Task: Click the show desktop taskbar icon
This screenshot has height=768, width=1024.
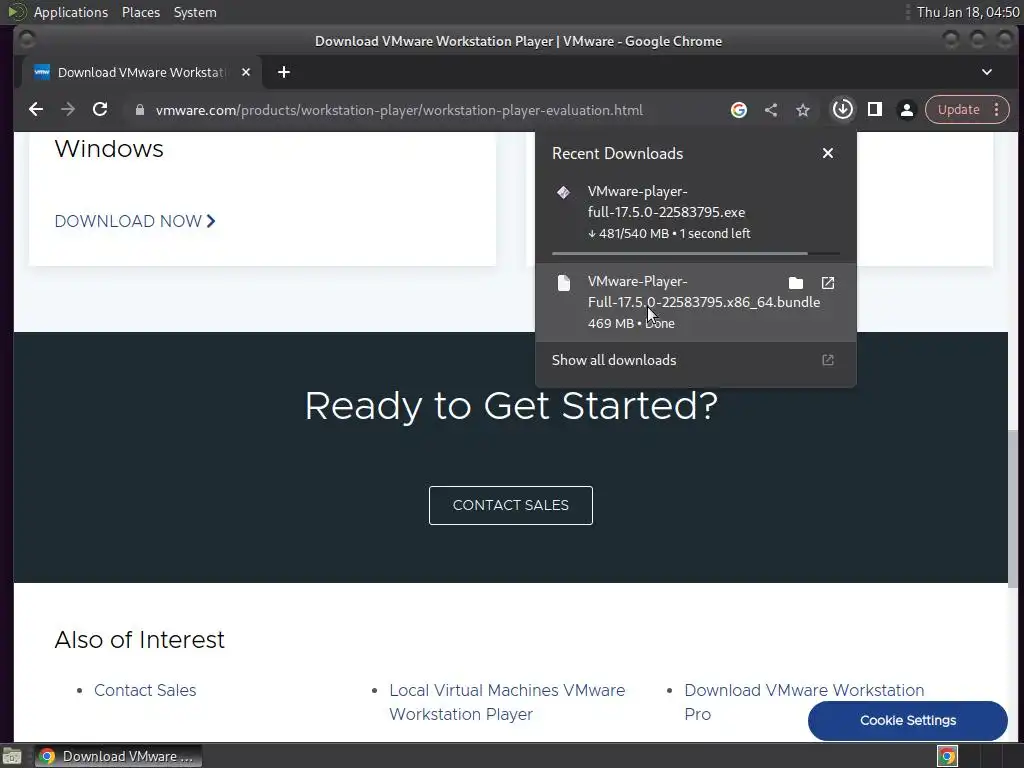Action: coord(12,757)
